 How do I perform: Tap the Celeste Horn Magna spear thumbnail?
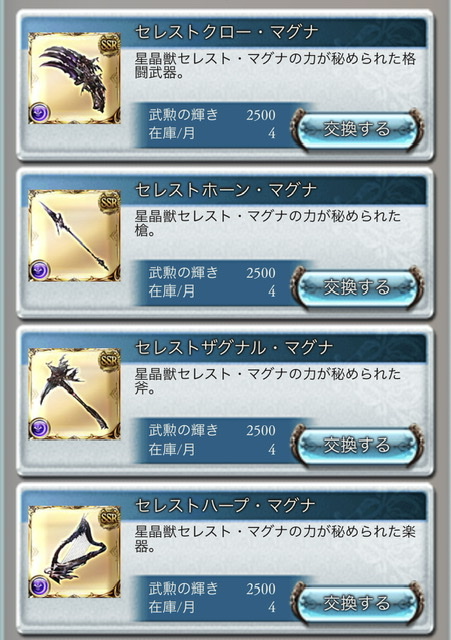(x=74, y=236)
